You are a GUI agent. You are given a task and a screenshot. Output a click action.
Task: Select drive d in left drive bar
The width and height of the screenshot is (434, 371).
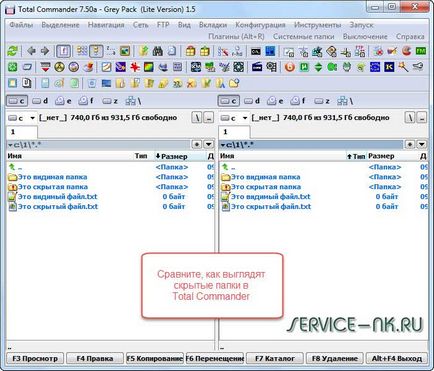click(40, 101)
